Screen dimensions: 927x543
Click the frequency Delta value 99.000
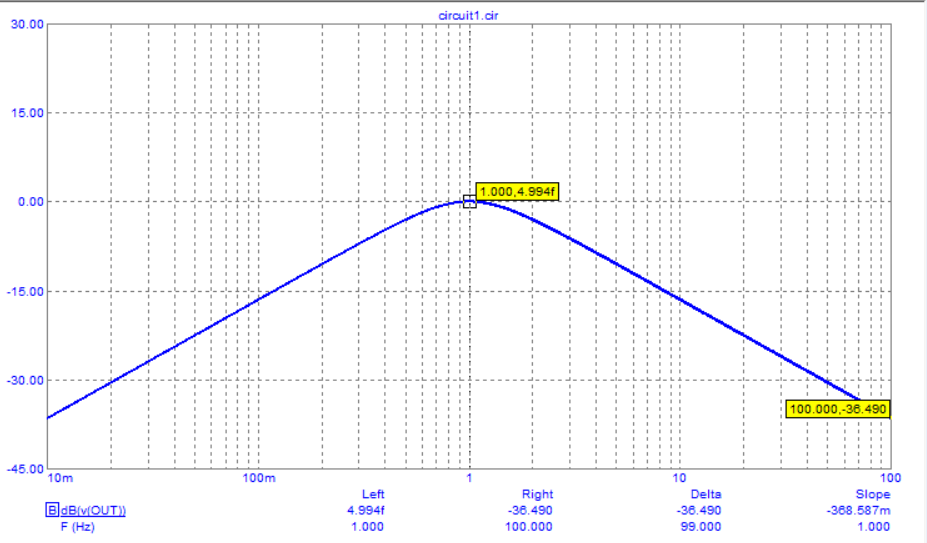[x=701, y=526]
